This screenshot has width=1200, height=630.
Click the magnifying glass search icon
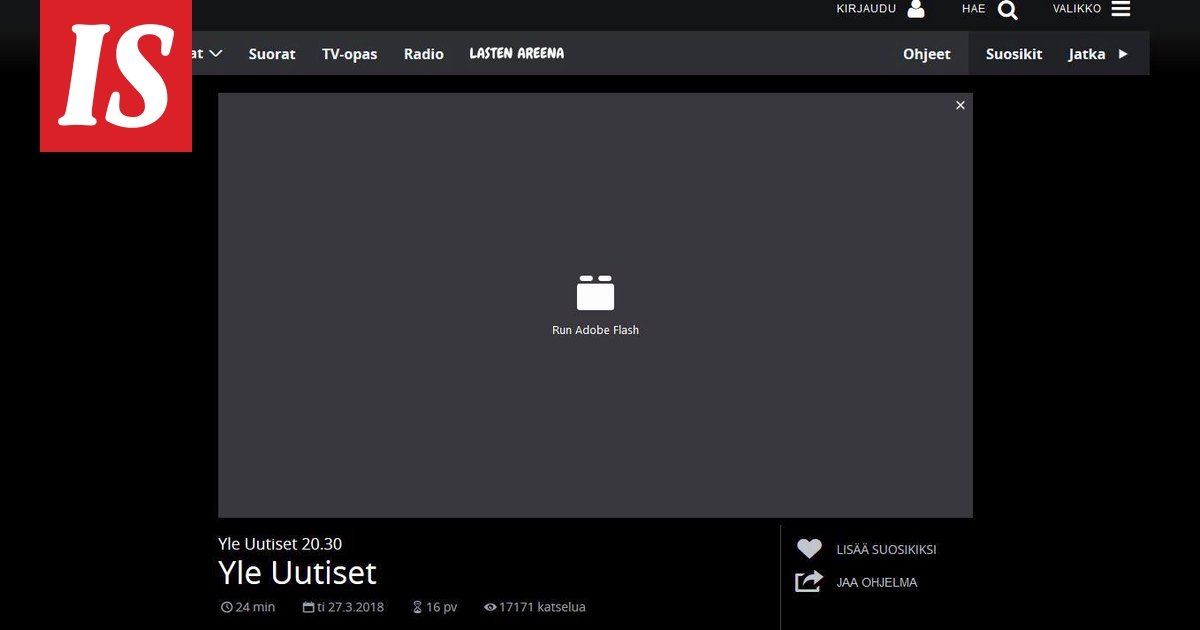click(x=1007, y=10)
